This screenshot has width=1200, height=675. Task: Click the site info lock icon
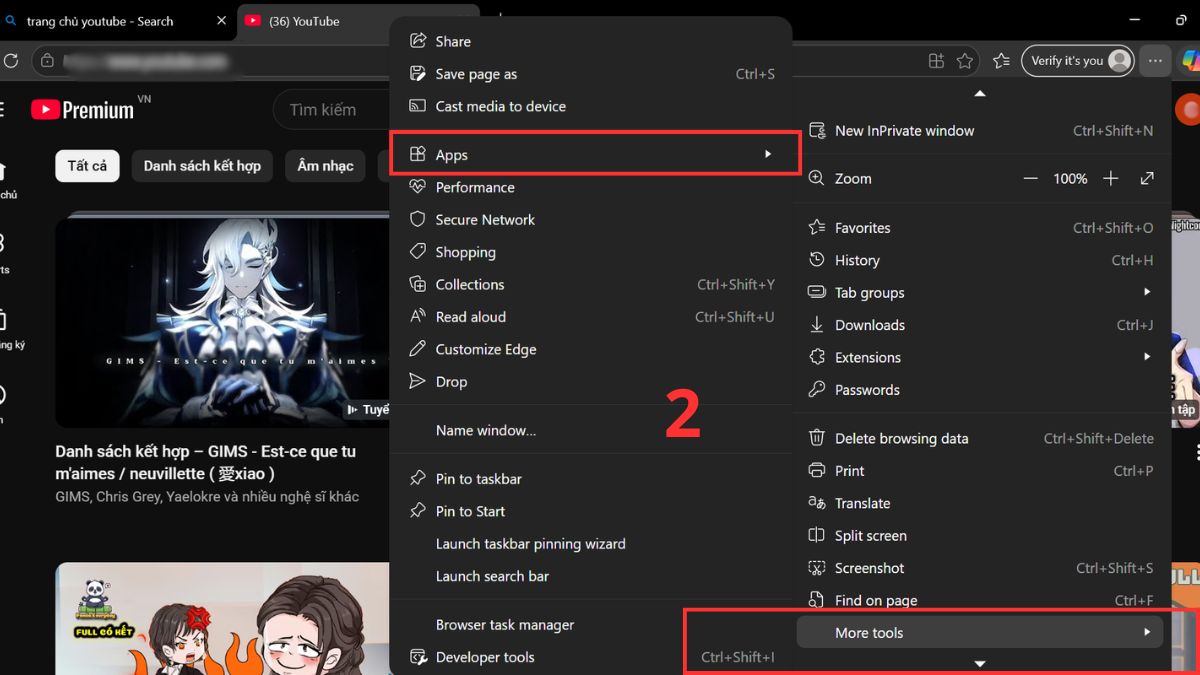(x=46, y=61)
